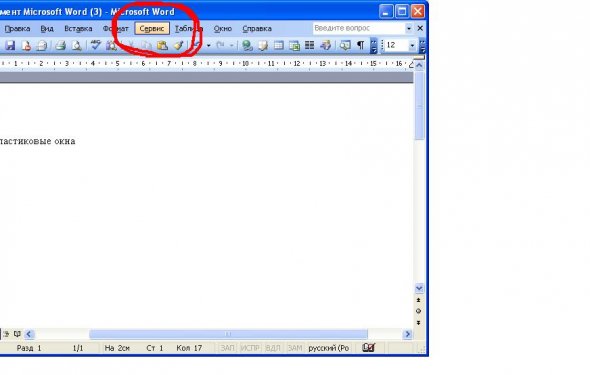Toggle the paragraph marks ¶ button
Screen dimensions: 590x375
pos(360,46)
